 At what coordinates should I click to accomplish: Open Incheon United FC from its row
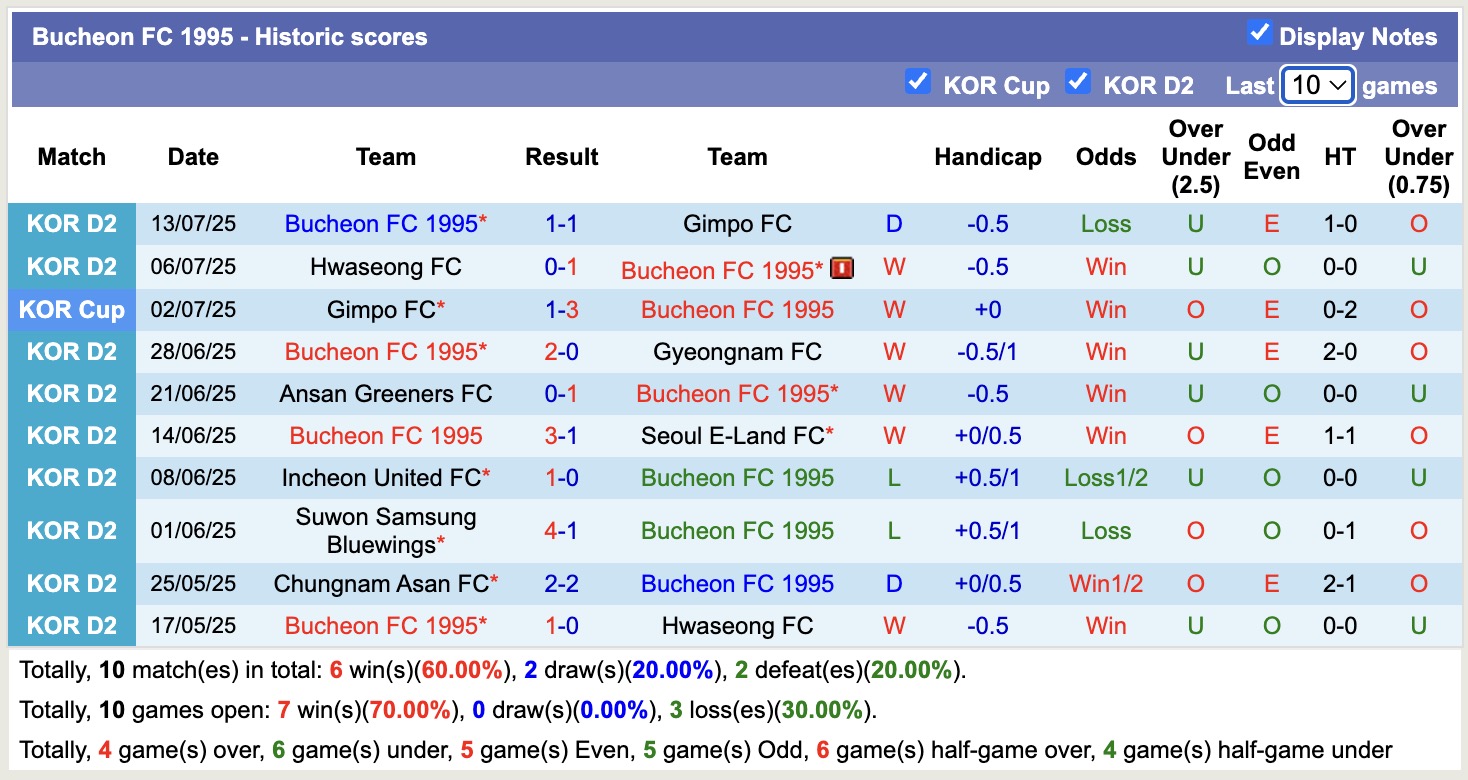(x=382, y=477)
